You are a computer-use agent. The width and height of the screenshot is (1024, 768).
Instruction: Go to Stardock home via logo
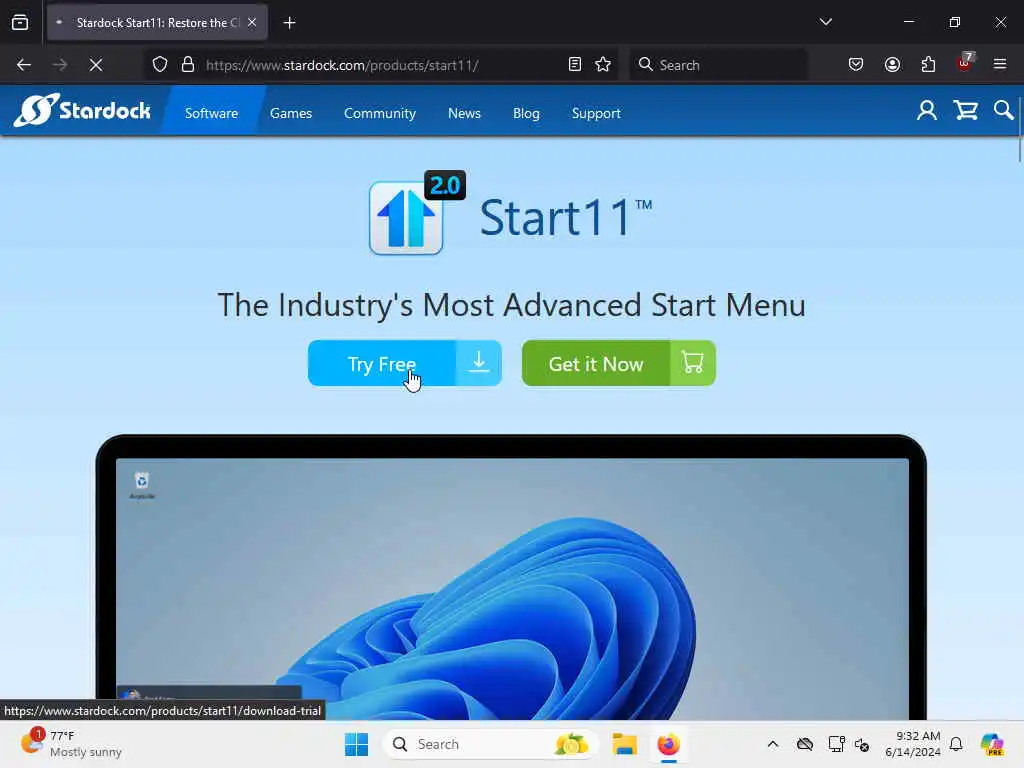point(82,110)
